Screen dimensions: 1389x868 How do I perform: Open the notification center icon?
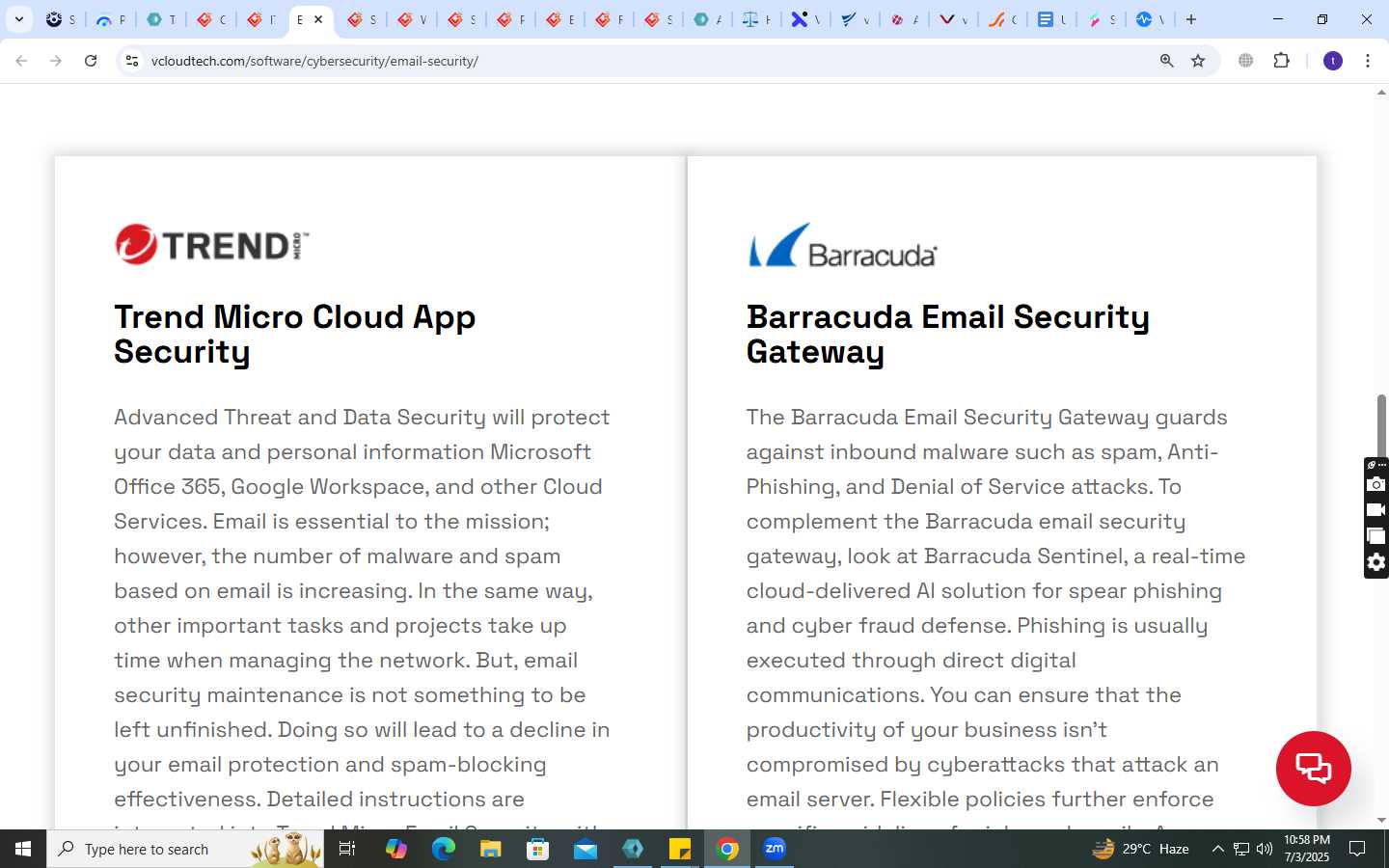1357,849
